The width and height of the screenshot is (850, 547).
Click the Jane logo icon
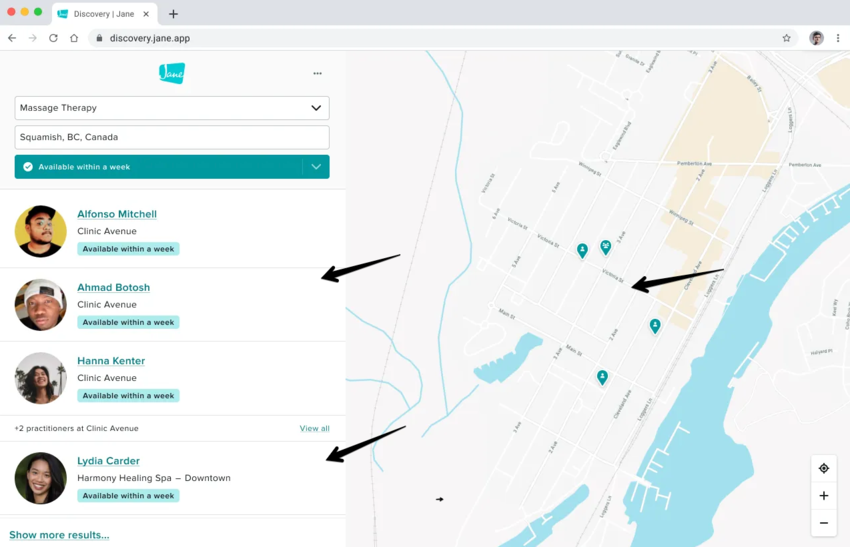[172, 73]
